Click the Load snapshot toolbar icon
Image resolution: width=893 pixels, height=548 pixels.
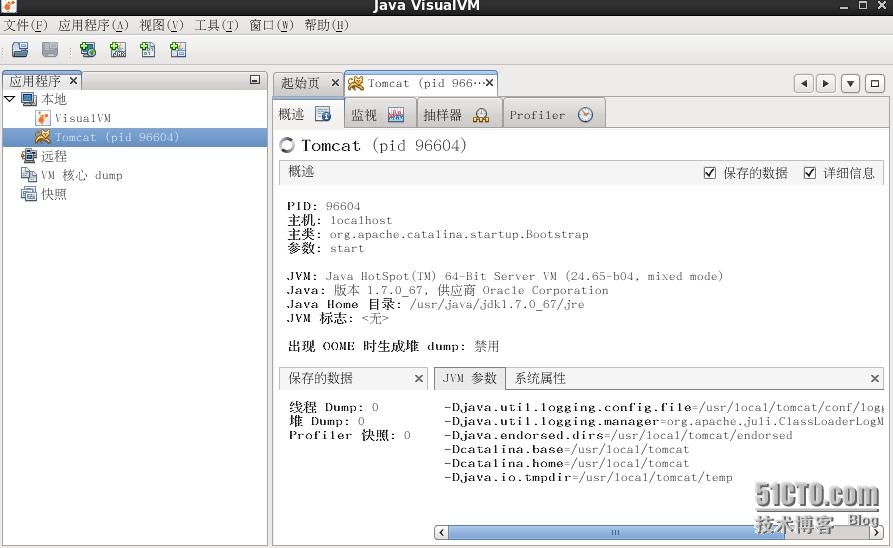coord(20,50)
